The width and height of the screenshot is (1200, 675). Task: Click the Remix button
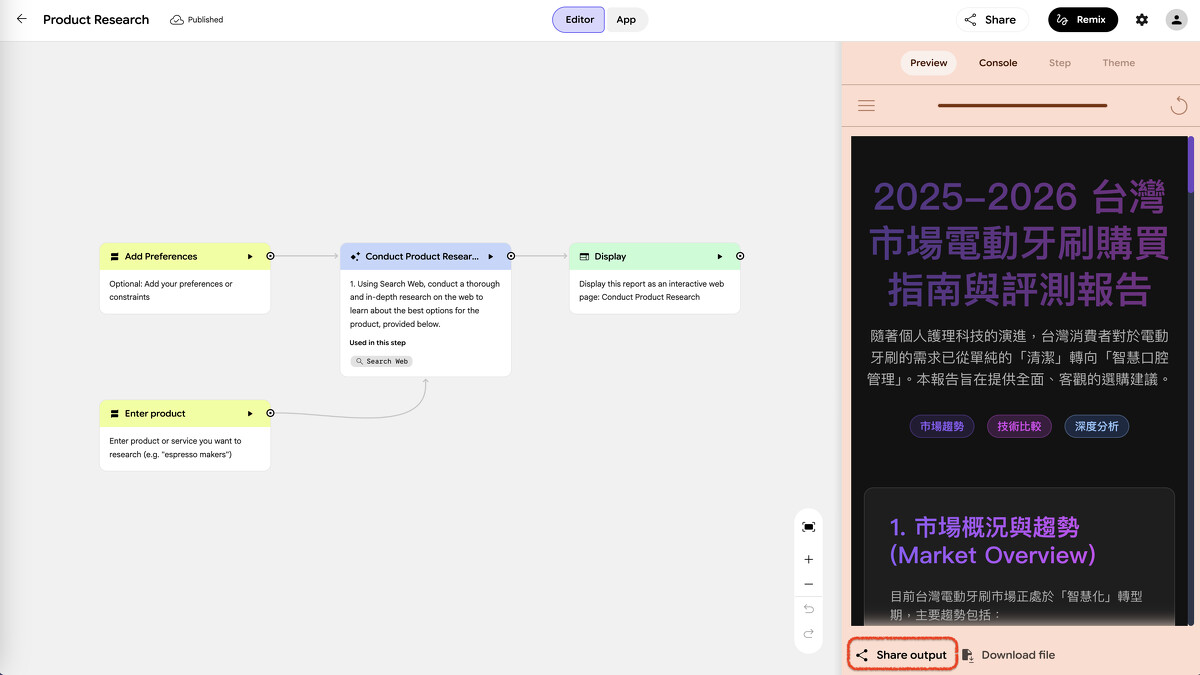point(1082,20)
